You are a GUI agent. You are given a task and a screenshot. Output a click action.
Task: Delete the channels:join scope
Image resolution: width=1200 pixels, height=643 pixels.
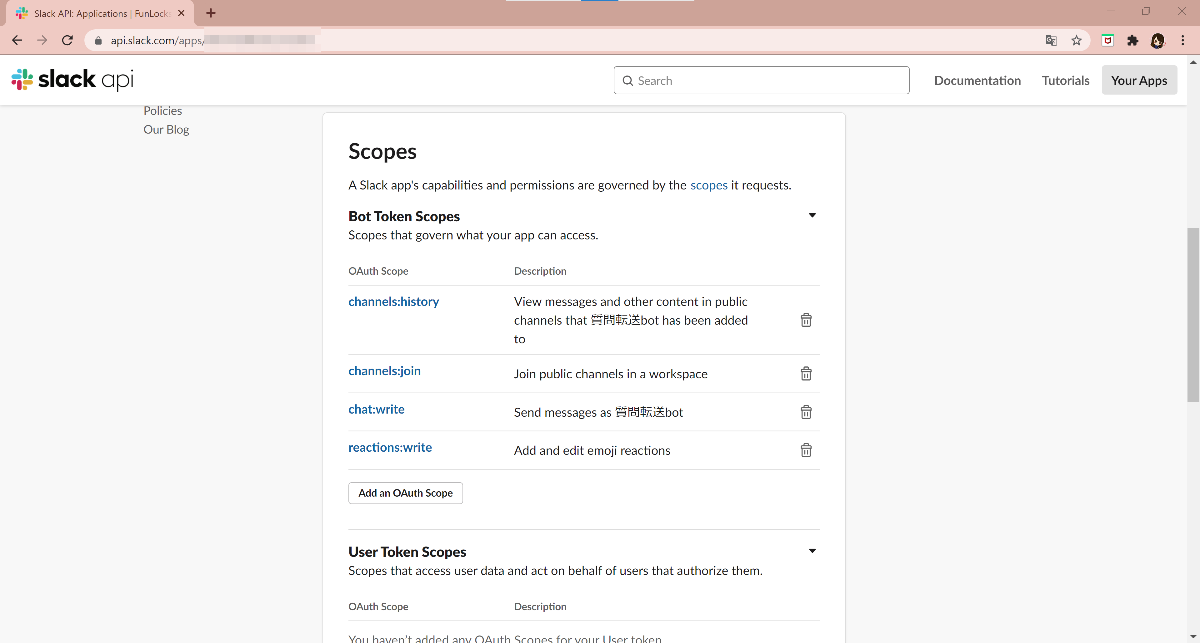(x=806, y=373)
